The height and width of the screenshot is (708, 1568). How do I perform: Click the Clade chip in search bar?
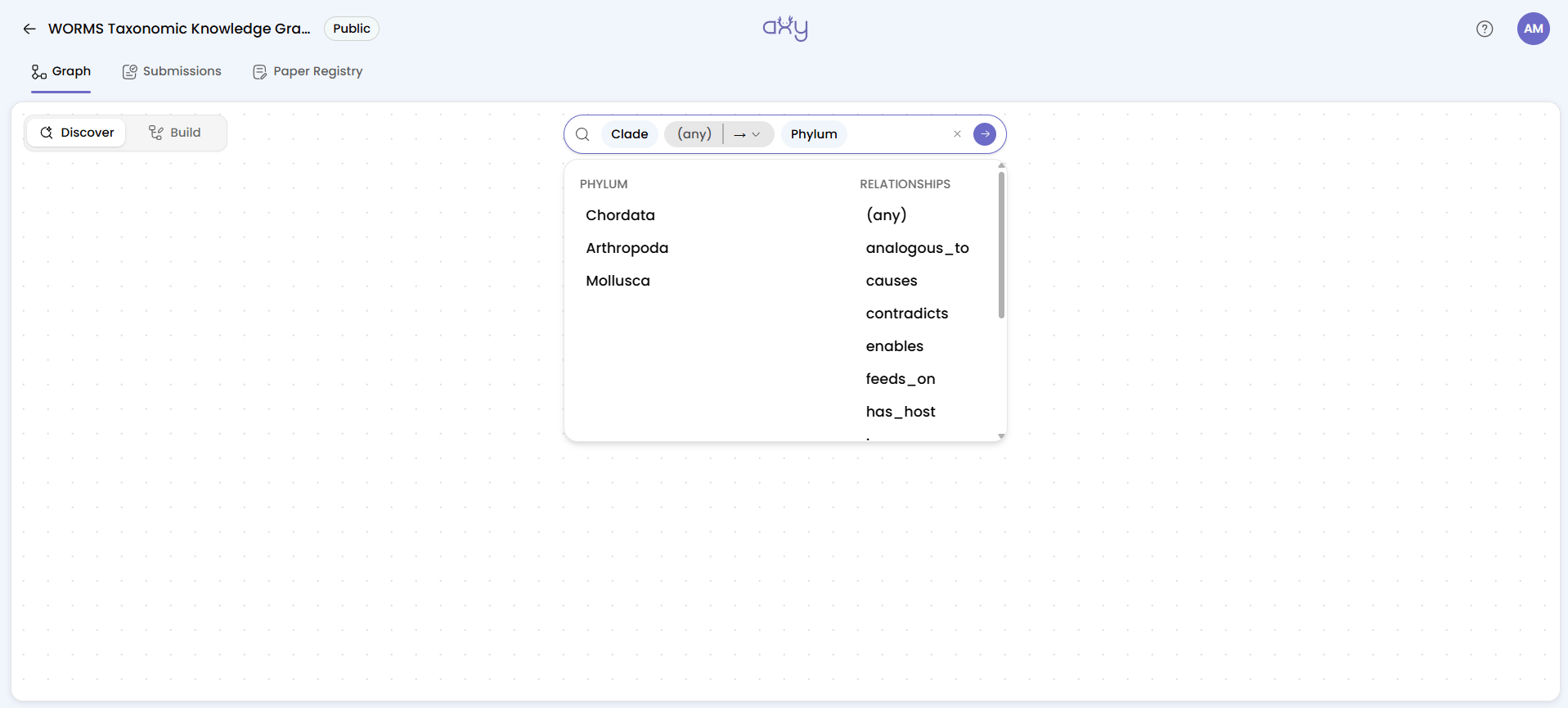tap(630, 134)
